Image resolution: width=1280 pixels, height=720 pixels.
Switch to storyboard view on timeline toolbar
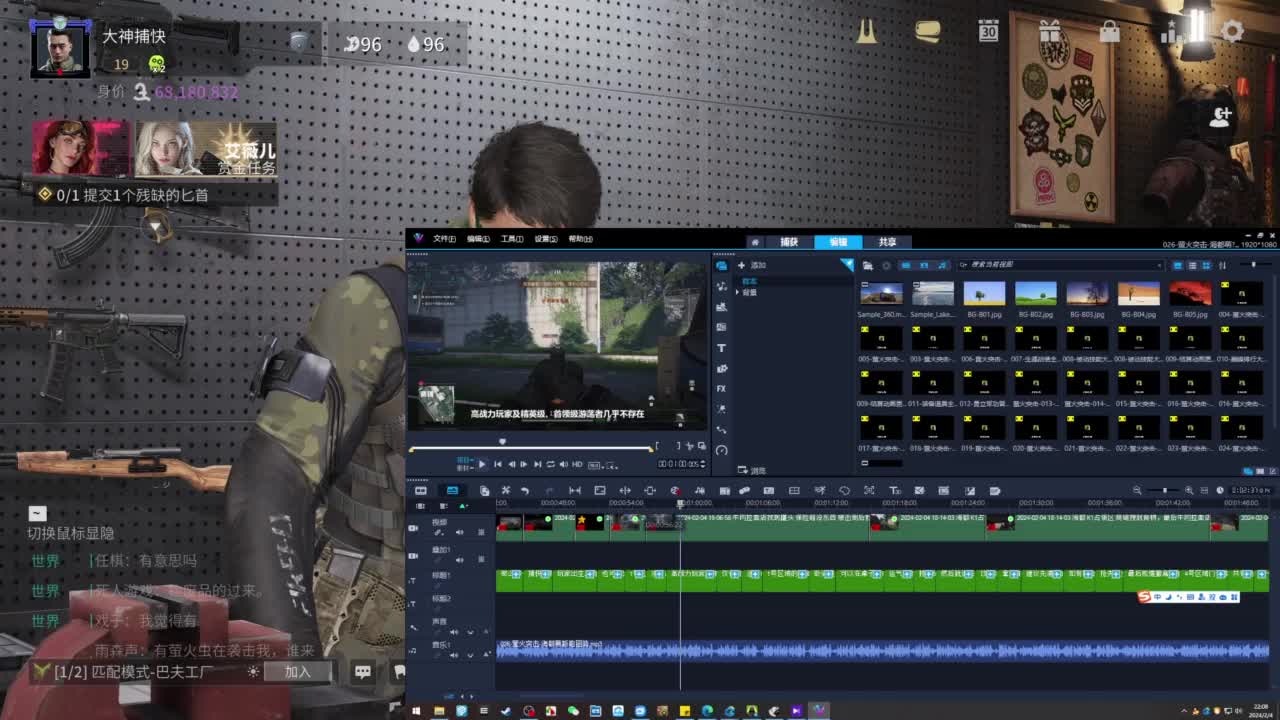pyautogui.click(x=421, y=490)
